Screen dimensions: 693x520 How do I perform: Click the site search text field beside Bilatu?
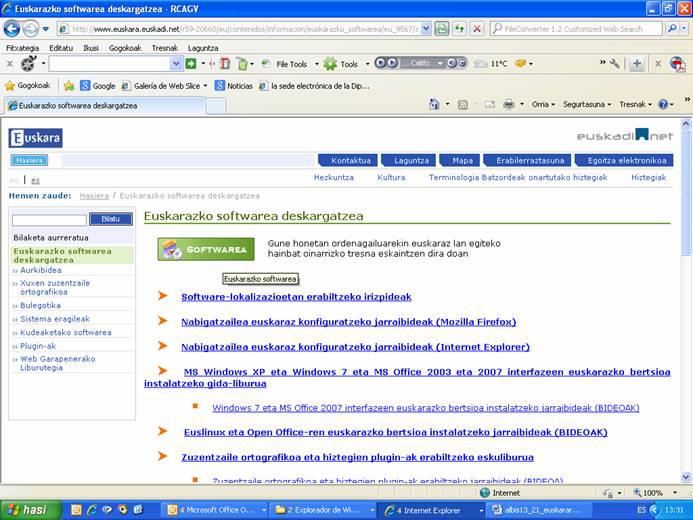coord(49,220)
